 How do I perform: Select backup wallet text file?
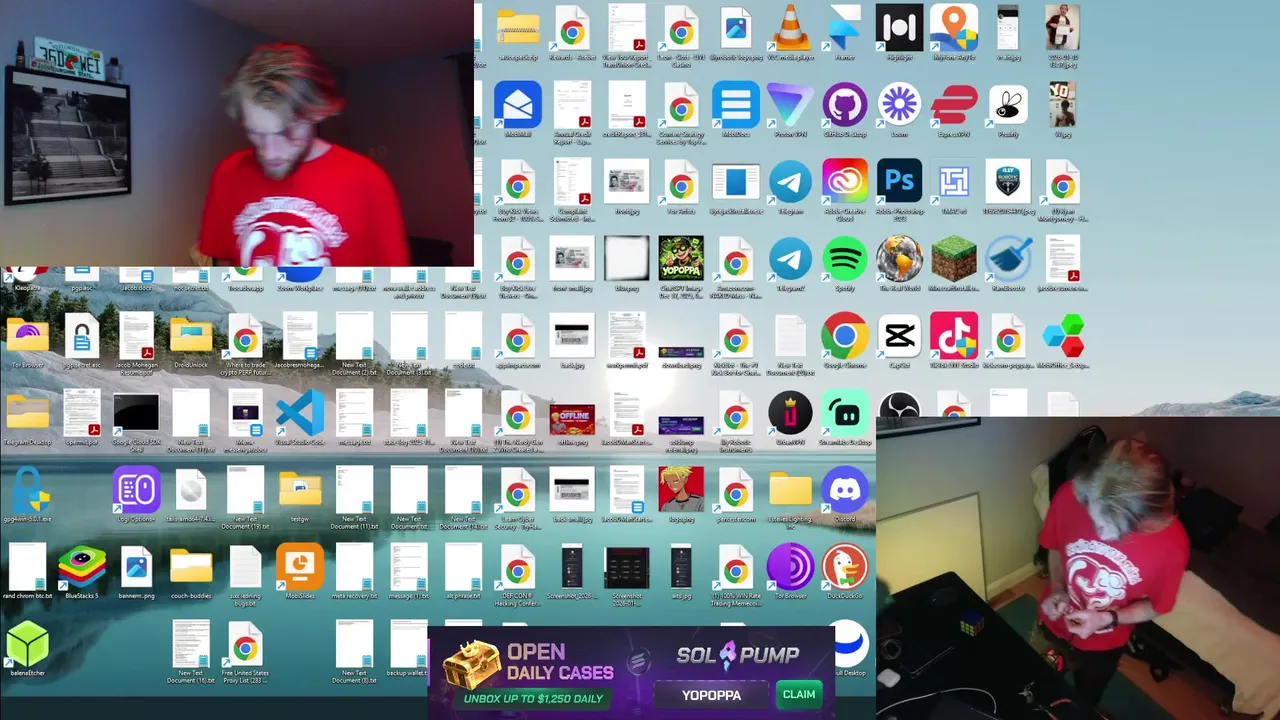click(409, 646)
